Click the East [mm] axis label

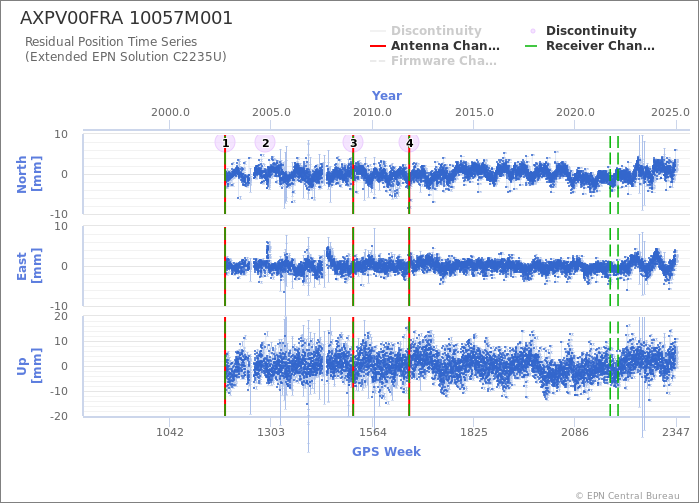click(29, 266)
